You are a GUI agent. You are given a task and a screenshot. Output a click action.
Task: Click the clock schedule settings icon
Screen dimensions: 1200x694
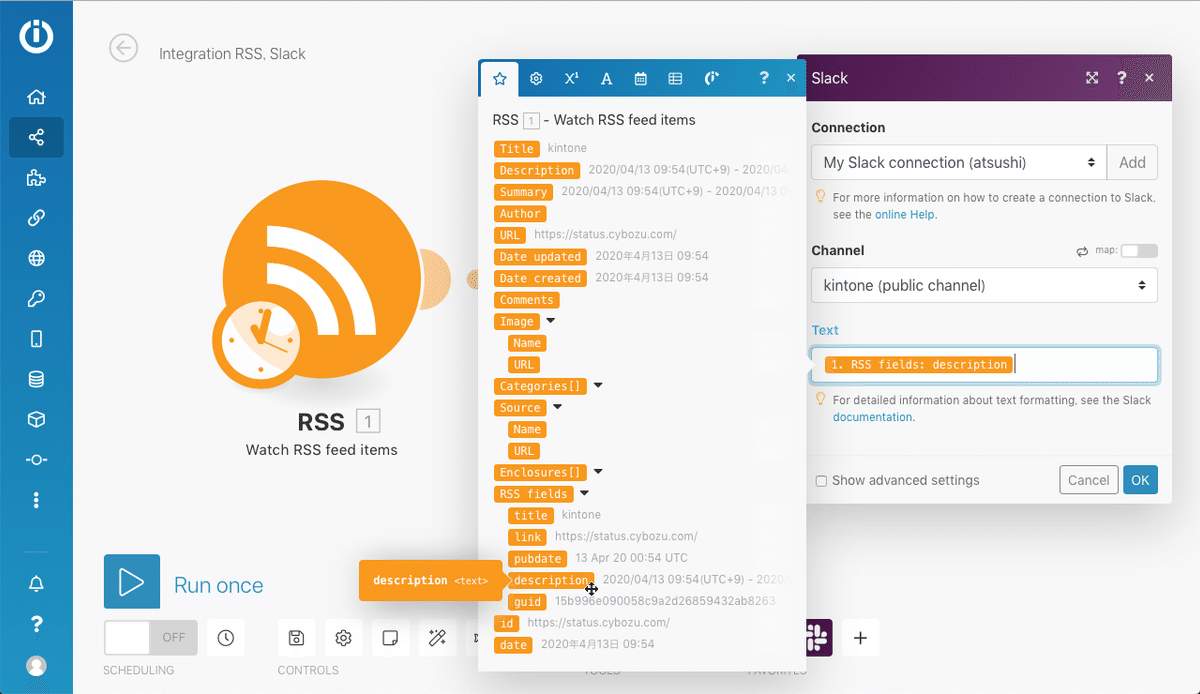coord(225,637)
